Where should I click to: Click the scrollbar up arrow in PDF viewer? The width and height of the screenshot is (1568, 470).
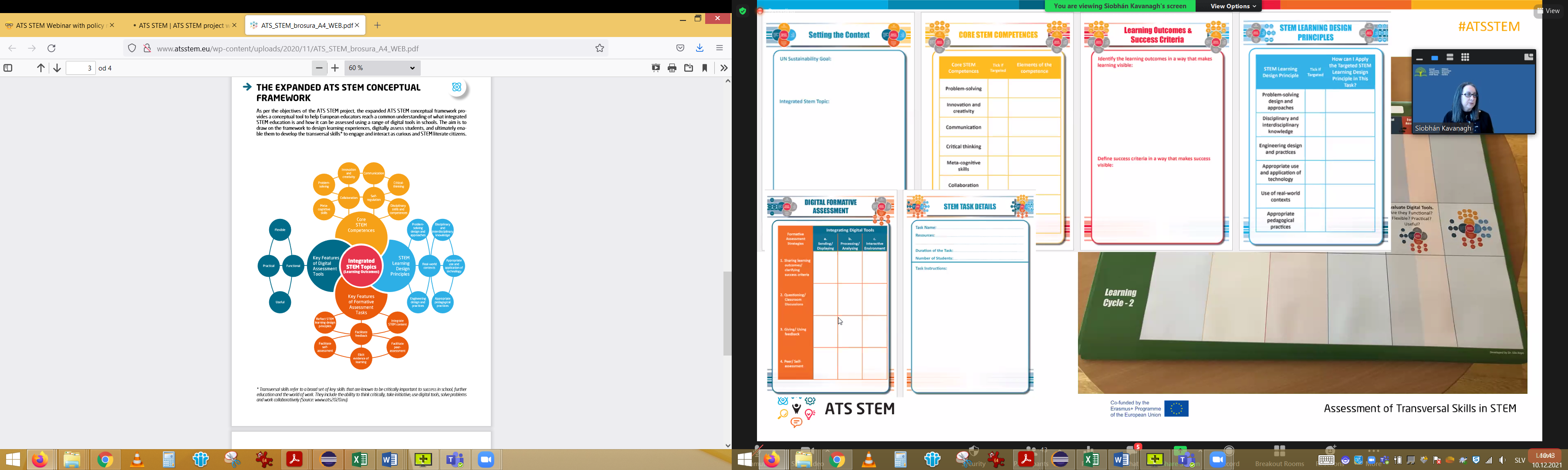727,81
